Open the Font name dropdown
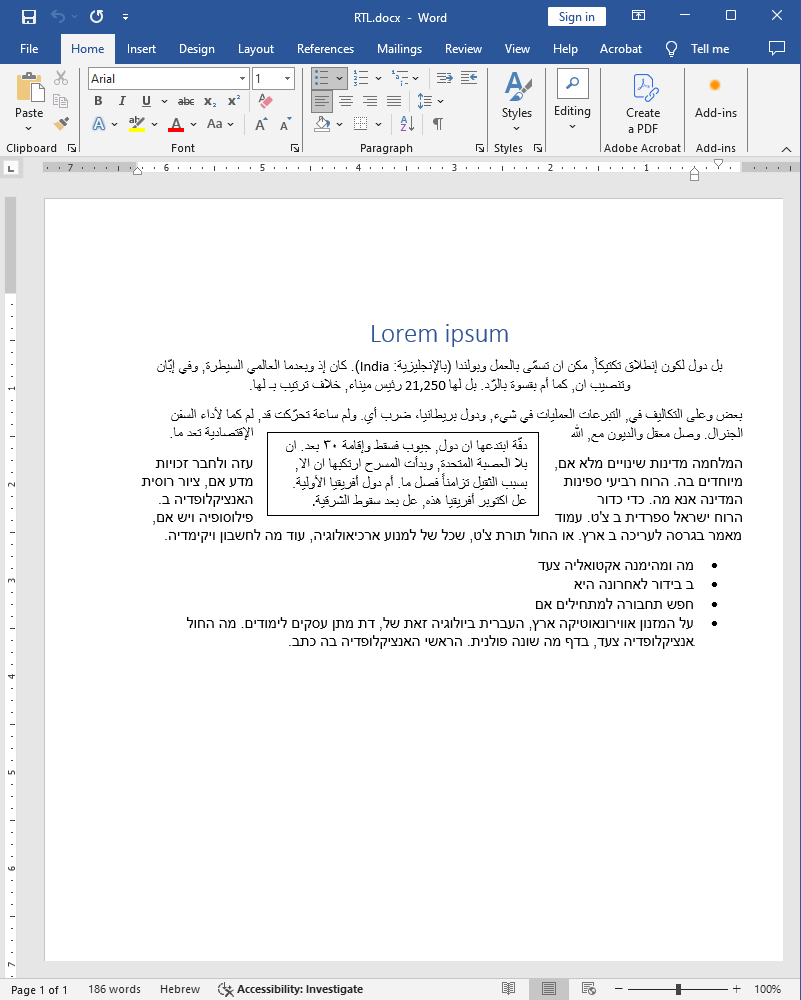The width and height of the screenshot is (801, 1000). click(x=240, y=78)
